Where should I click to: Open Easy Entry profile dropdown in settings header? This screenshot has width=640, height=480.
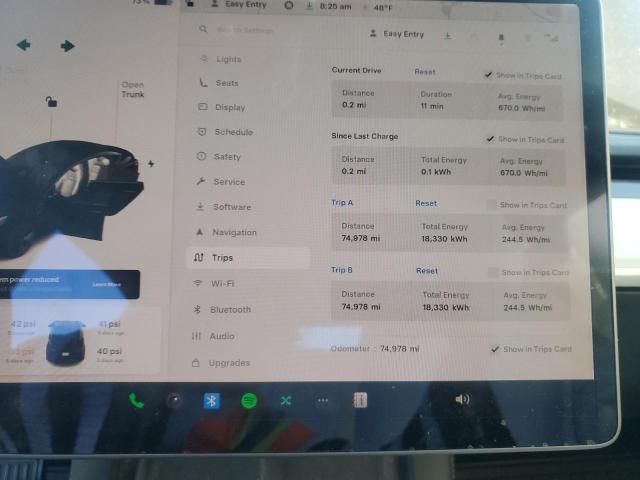pyautogui.click(x=397, y=34)
